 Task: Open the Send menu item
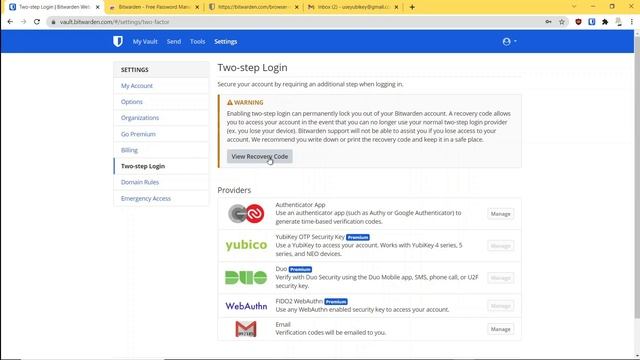point(173,41)
